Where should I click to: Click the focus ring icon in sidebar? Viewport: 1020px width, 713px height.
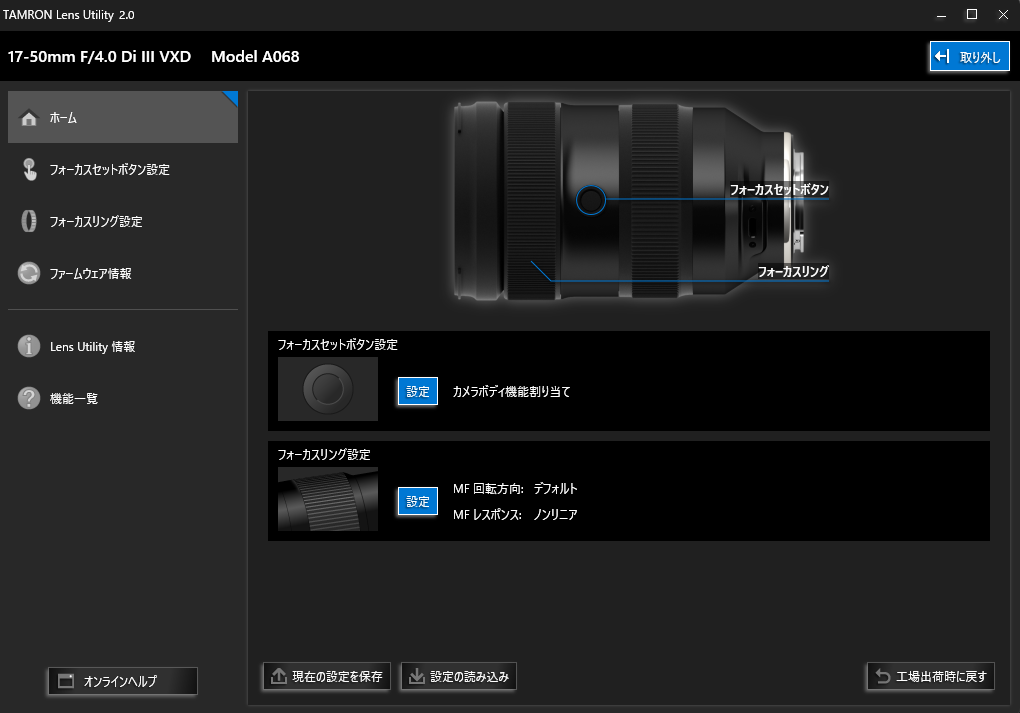29,222
